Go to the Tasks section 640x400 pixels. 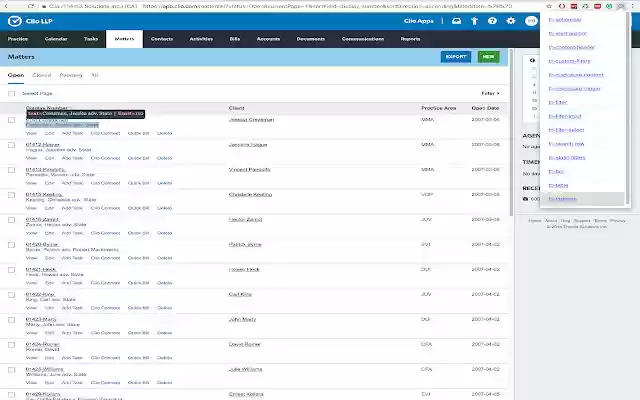point(91,39)
